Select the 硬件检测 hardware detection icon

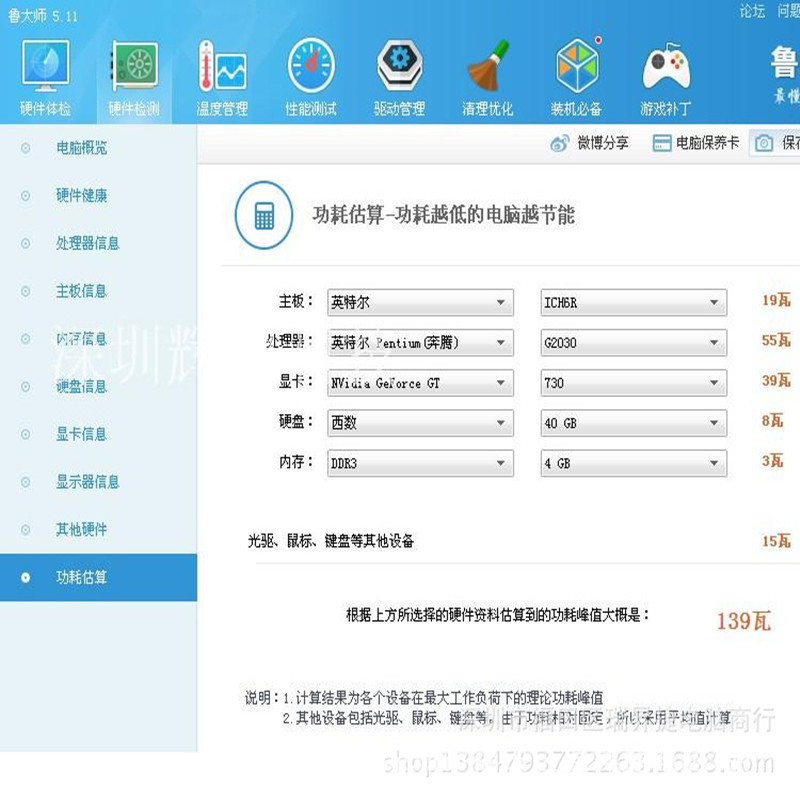134,66
